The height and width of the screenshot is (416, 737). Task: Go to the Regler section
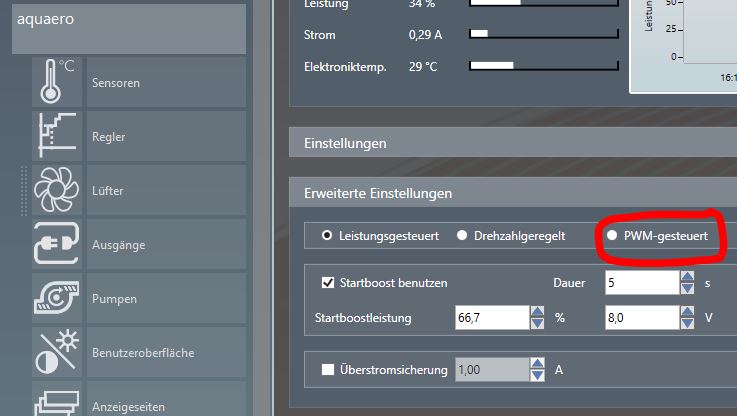(x=166, y=136)
